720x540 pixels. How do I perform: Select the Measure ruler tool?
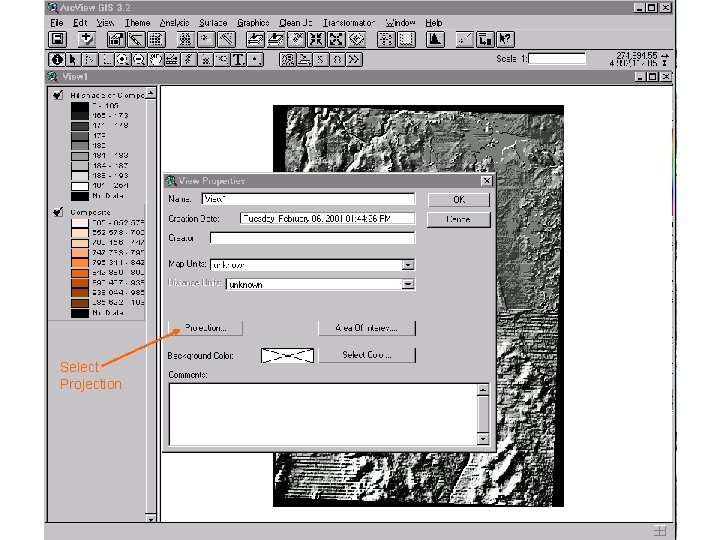[x=172, y=60]
